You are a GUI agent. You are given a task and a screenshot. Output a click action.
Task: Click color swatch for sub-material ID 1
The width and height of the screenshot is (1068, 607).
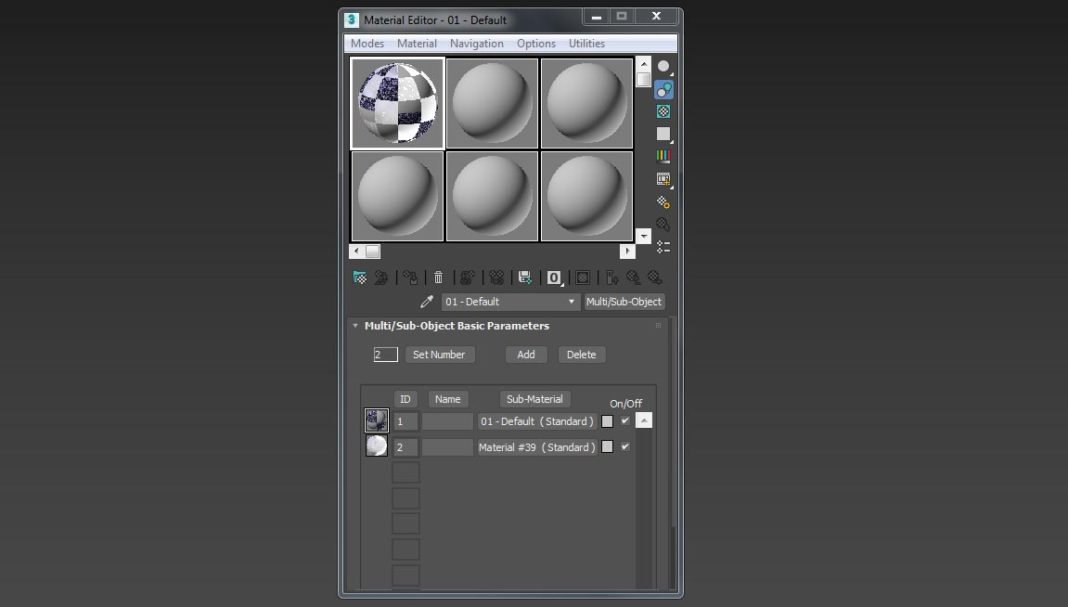(x=607, y=422)
